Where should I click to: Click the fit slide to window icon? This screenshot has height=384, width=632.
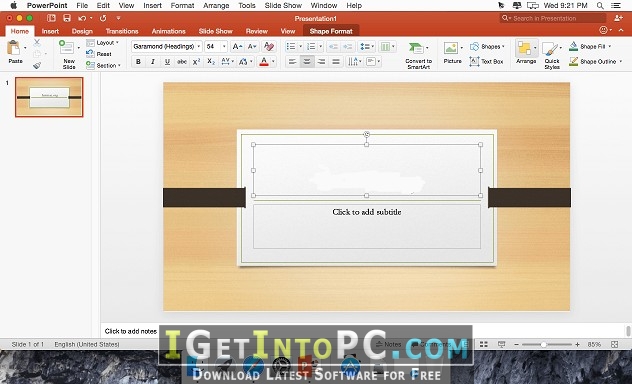pyautogui.click(x=614, y=344)
